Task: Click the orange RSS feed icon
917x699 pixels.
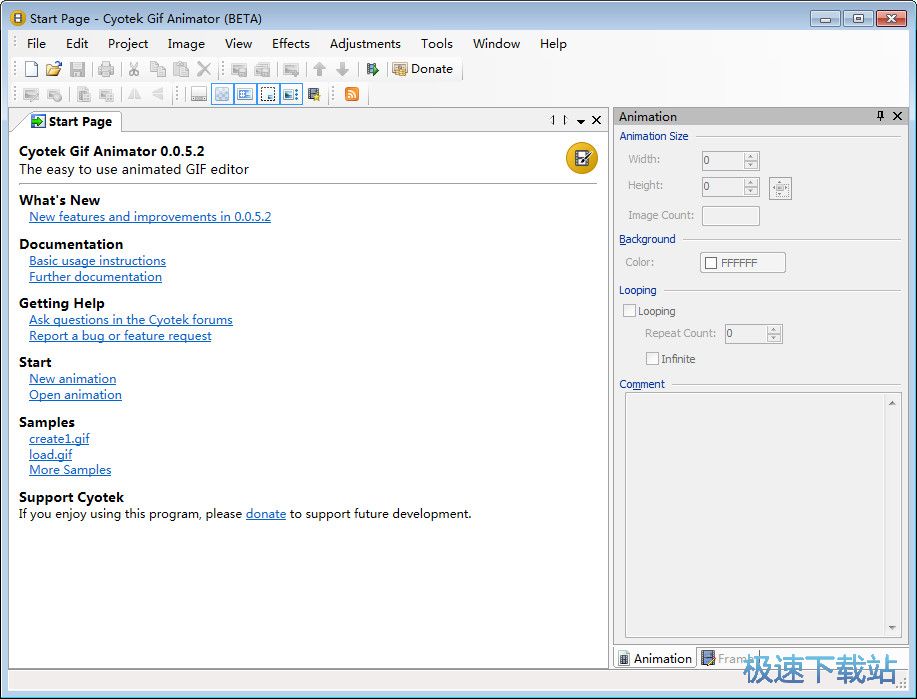Action: (x=352, y=94)
